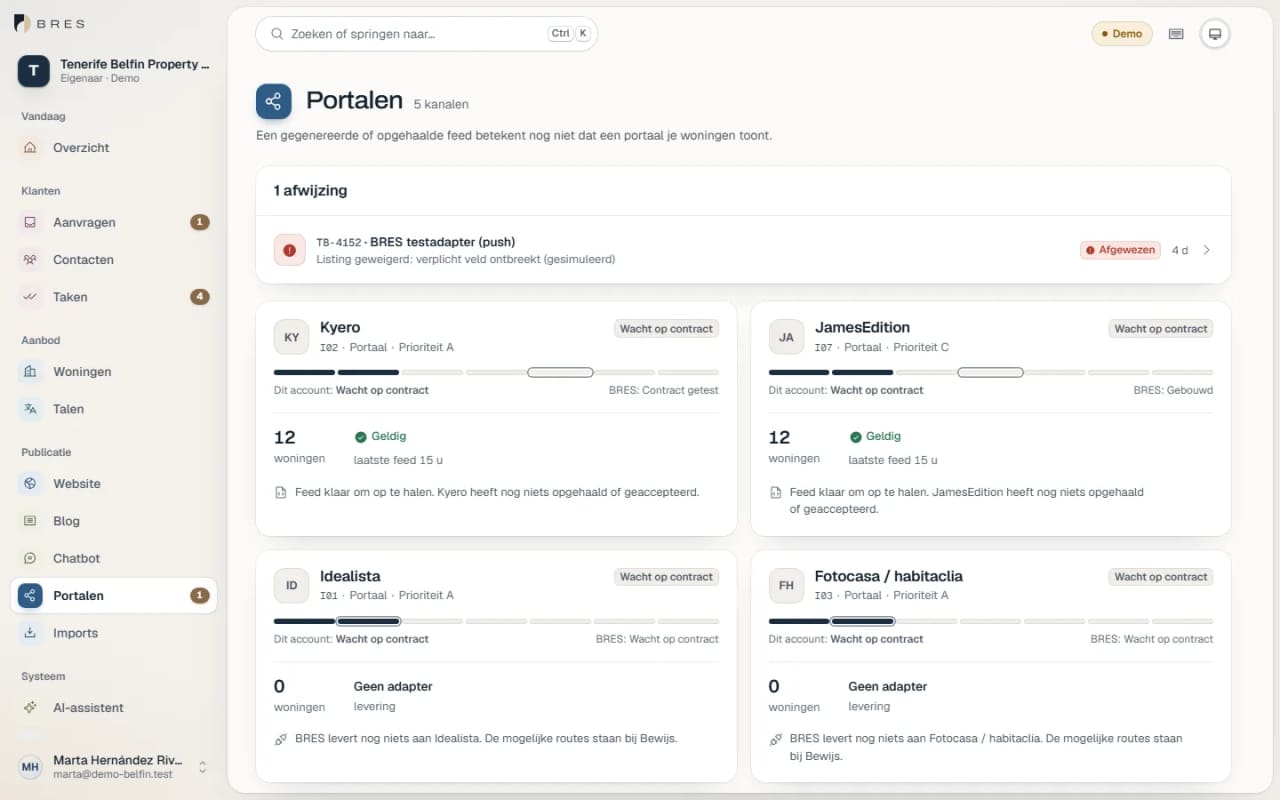Viewport: 1280px width, 800px height.
Task: Click Wacht op contract badge on Kyero
Action: [666, 329]
